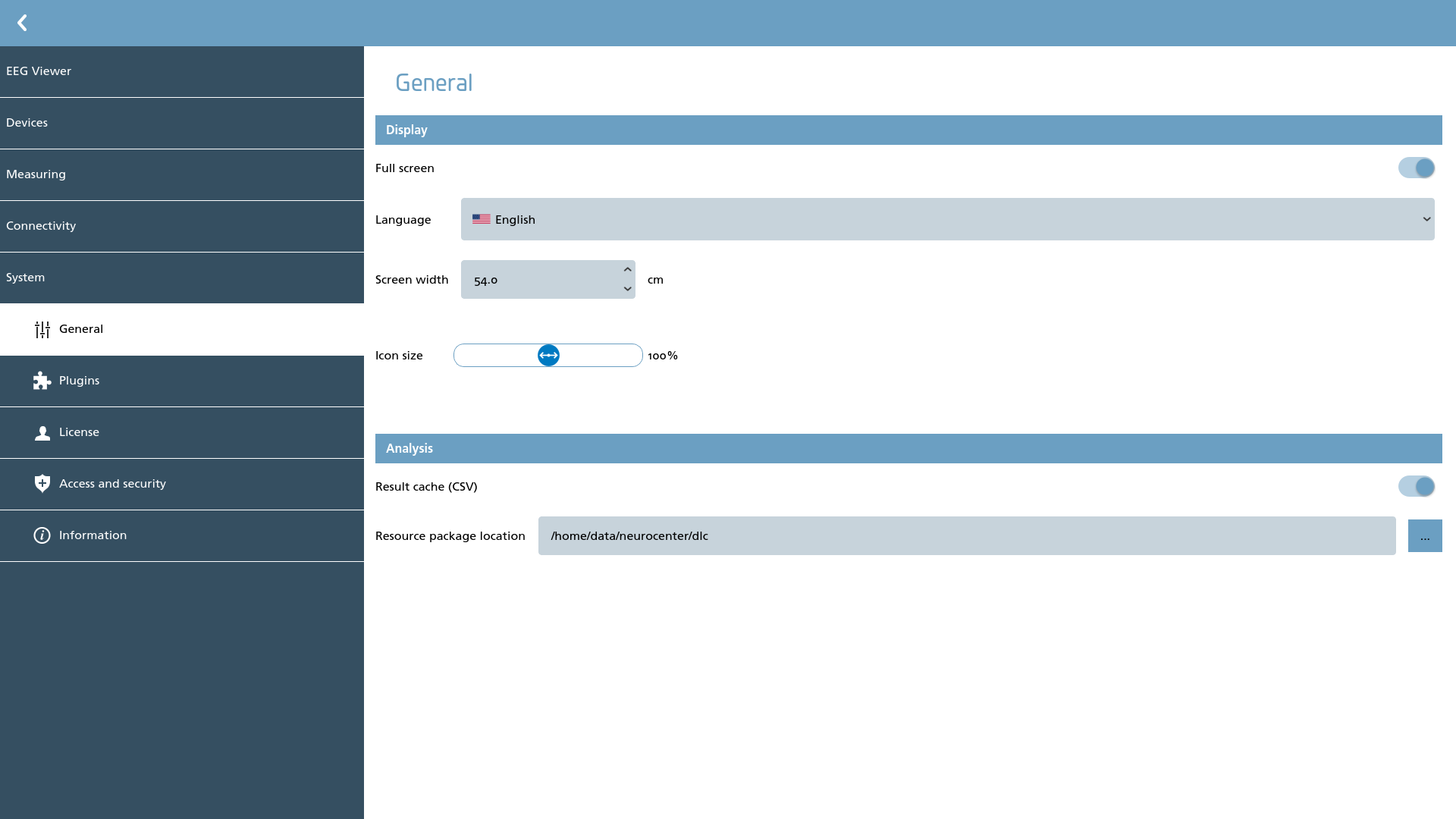The width and height of the screenshot is (1456, 819).
Task: Click the General sliders icon in sidebar
Action: point(42,329)
